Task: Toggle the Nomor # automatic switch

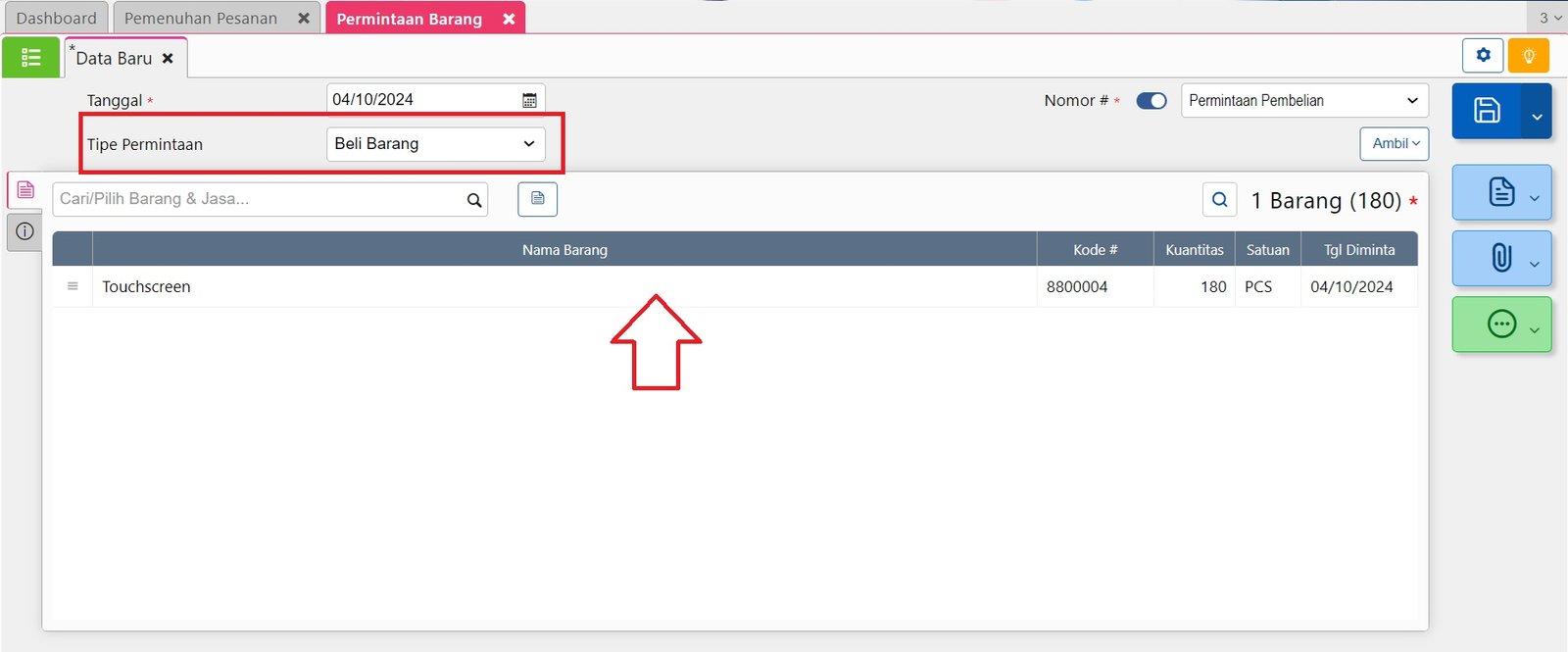Action: point(1151,101)
